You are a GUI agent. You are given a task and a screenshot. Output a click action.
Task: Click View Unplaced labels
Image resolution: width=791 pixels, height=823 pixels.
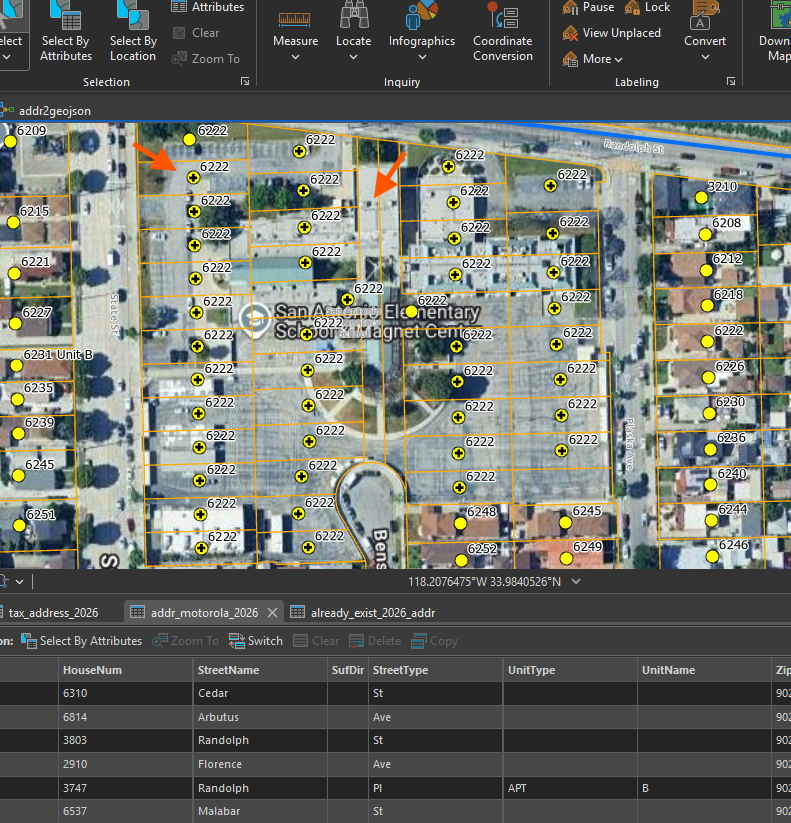pos(611,33)
